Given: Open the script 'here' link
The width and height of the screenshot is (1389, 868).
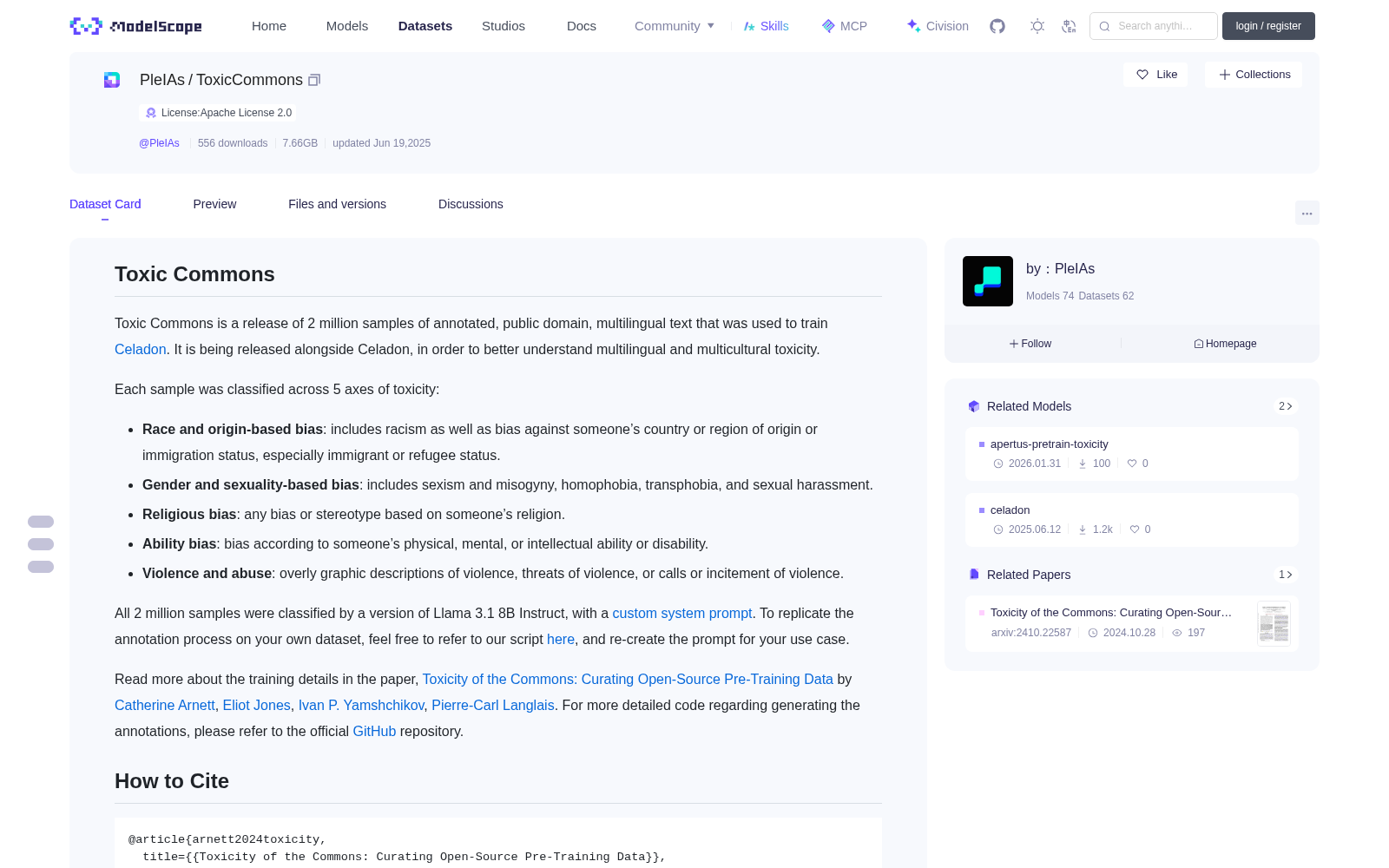Looking at the screenshot, I should pos(561,639).
